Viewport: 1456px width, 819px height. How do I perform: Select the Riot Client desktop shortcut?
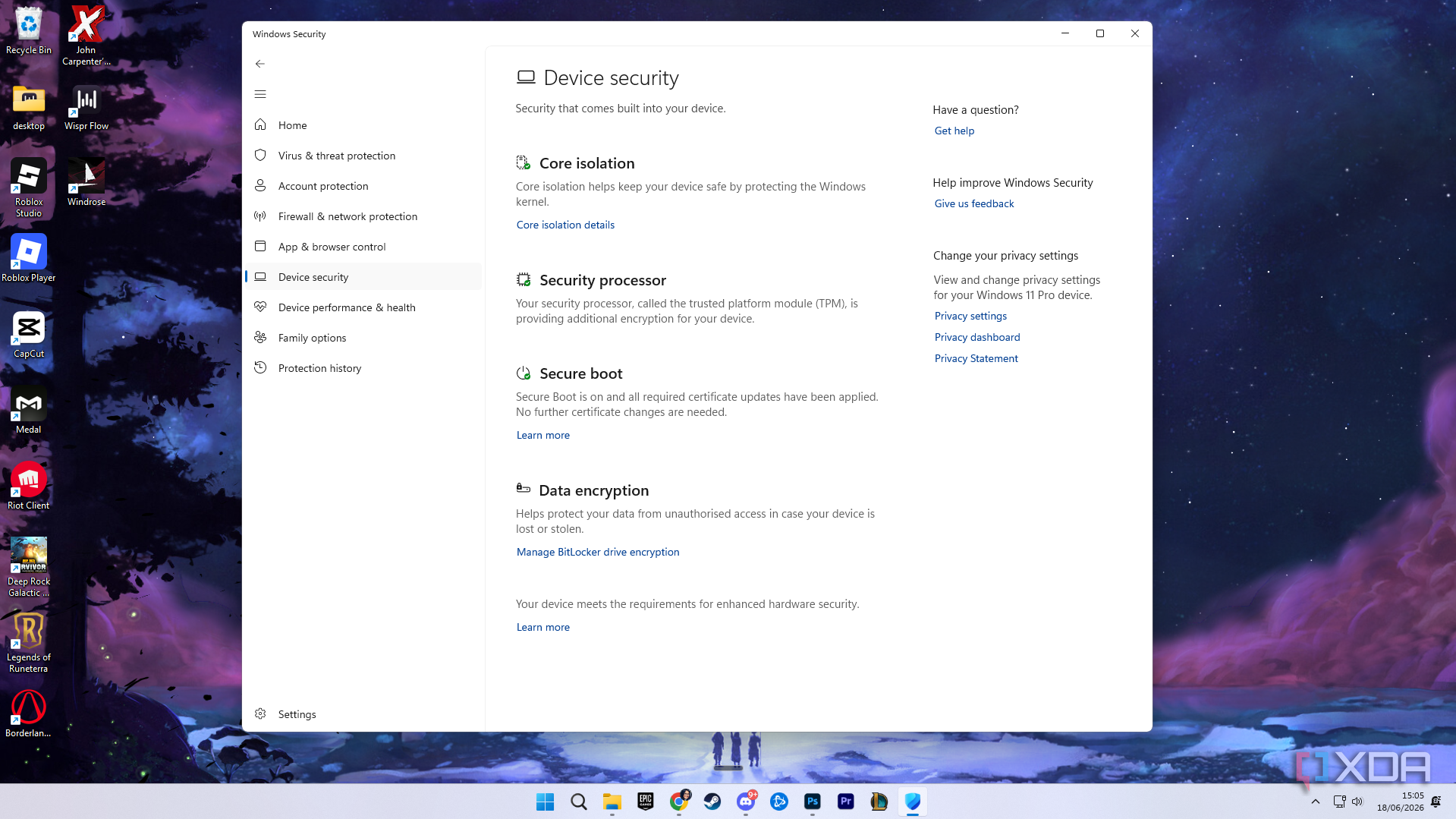[x=29, y=487]
